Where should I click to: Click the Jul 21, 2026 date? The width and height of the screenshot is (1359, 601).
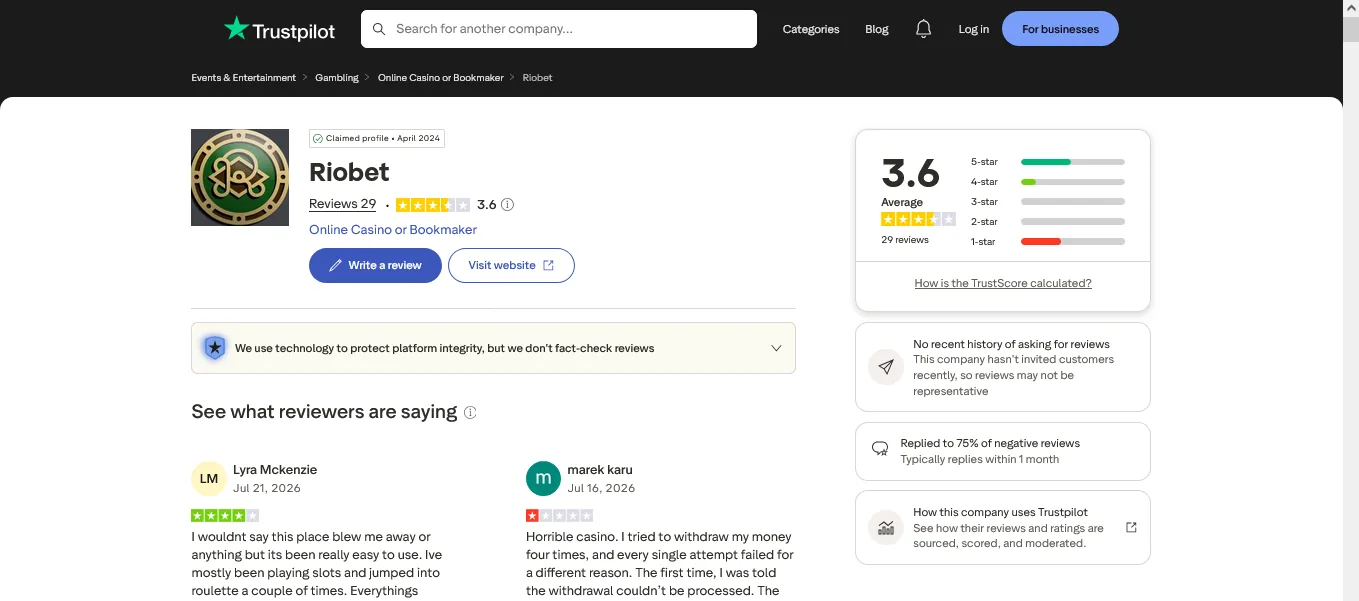[267, 489]
